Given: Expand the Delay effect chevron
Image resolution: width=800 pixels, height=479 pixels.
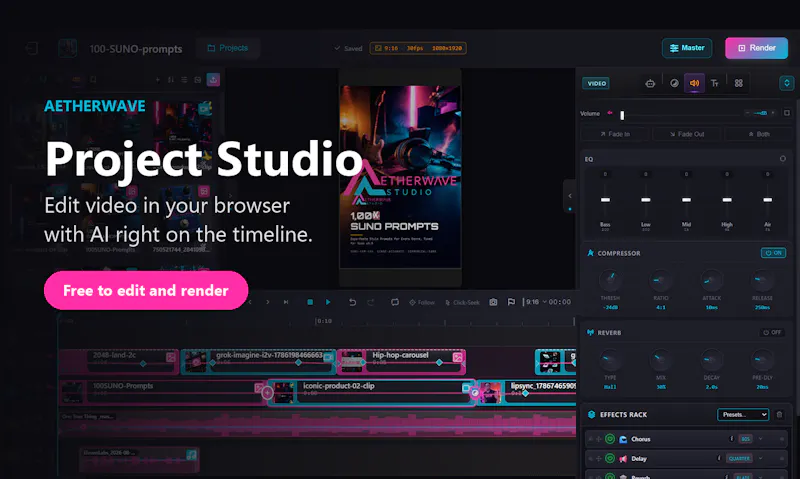Looking at the screenshot, I should [x=761, y=459].
